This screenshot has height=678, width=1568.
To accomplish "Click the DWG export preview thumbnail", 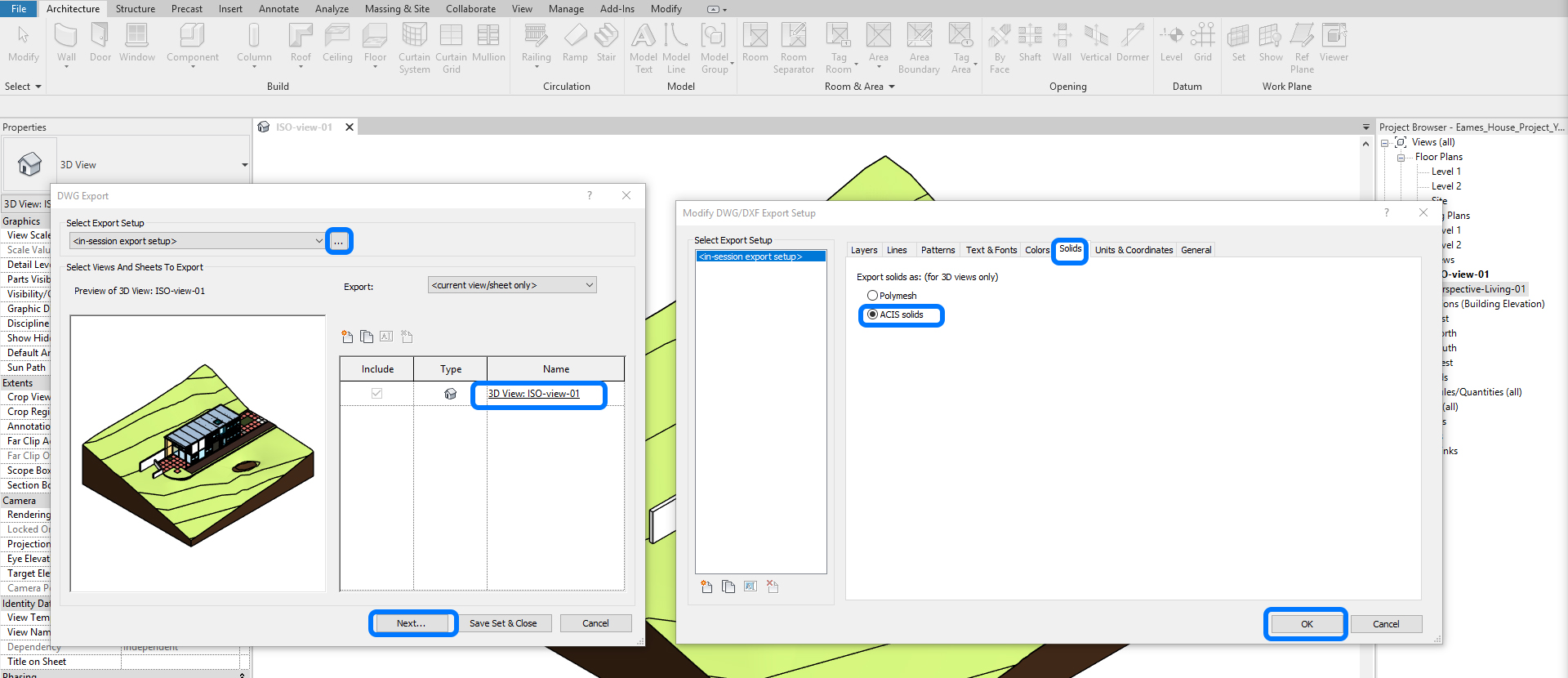I will point(198,453).
